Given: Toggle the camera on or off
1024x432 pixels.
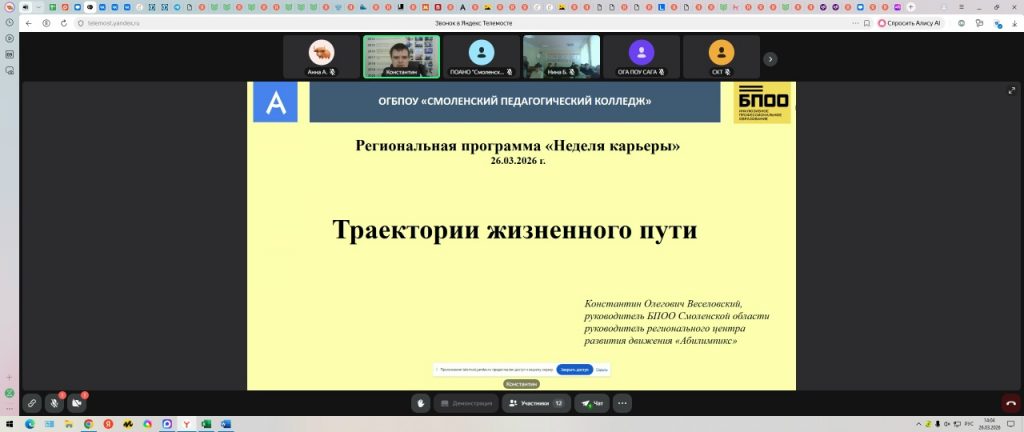Looking at the screenshot, I should 77,404.
